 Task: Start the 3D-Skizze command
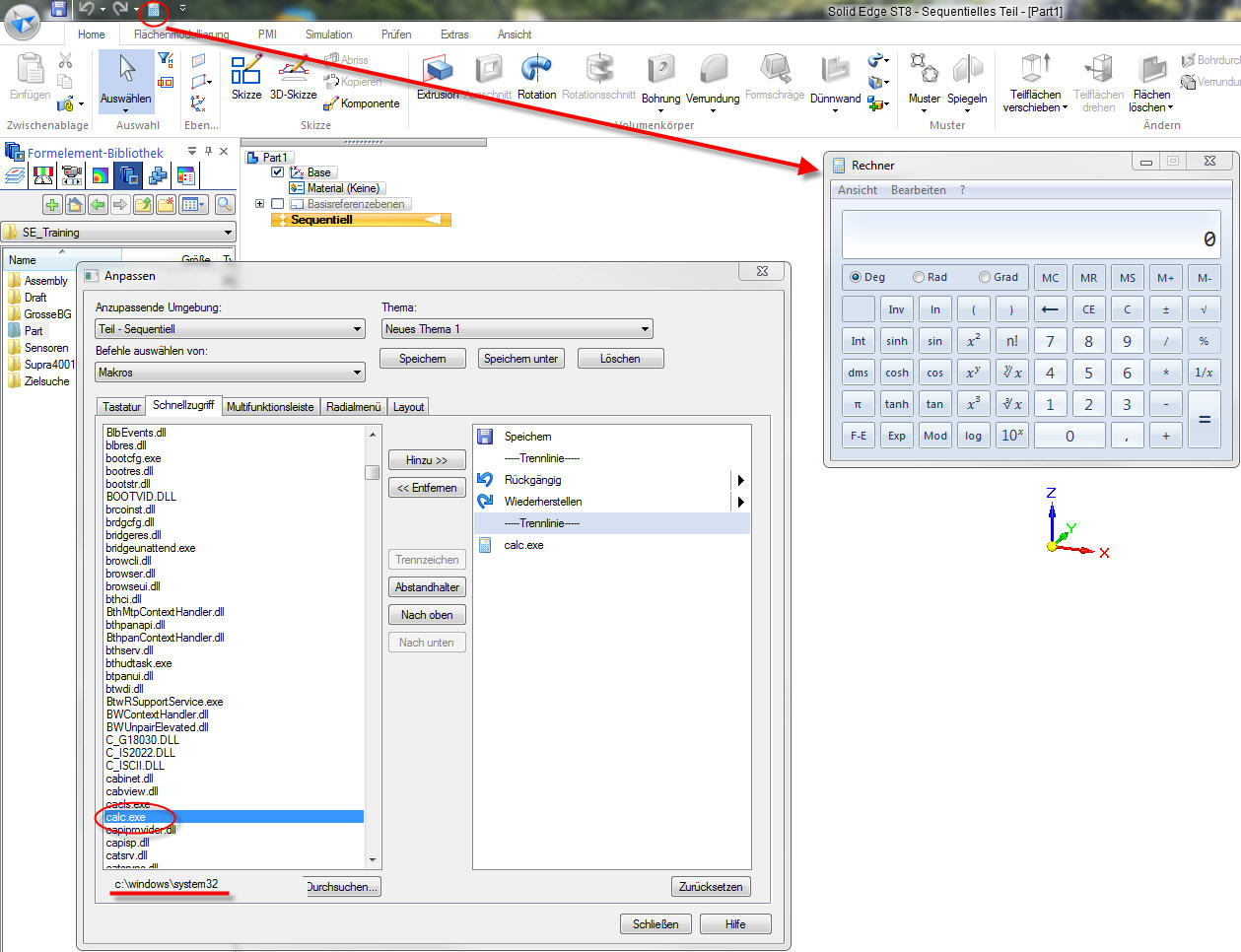pos(293,77)
